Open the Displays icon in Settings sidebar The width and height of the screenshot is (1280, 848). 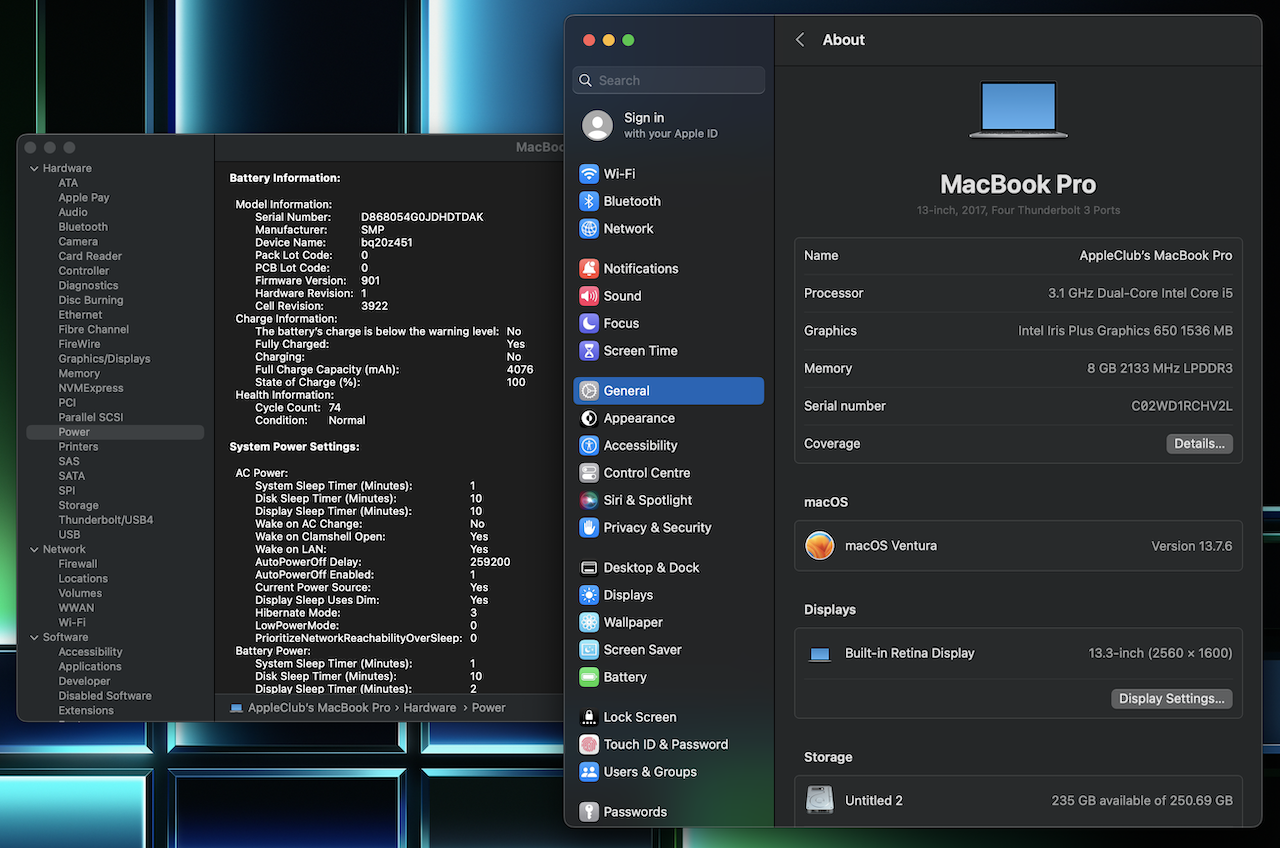pyautogui.click(x=589, y=595)
